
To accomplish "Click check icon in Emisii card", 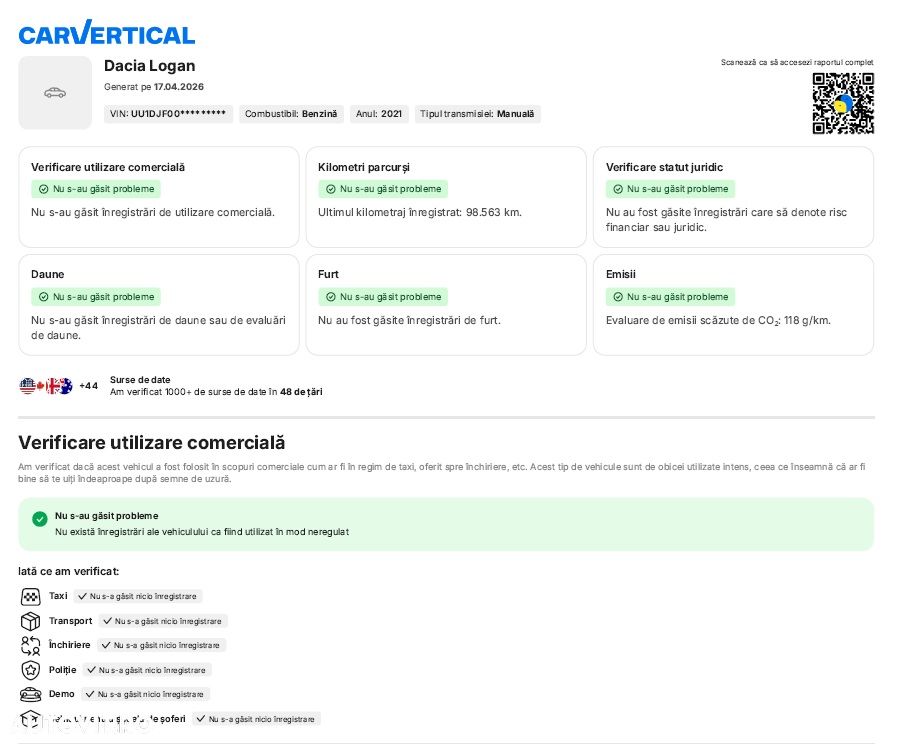I will [x=618, y=297].
